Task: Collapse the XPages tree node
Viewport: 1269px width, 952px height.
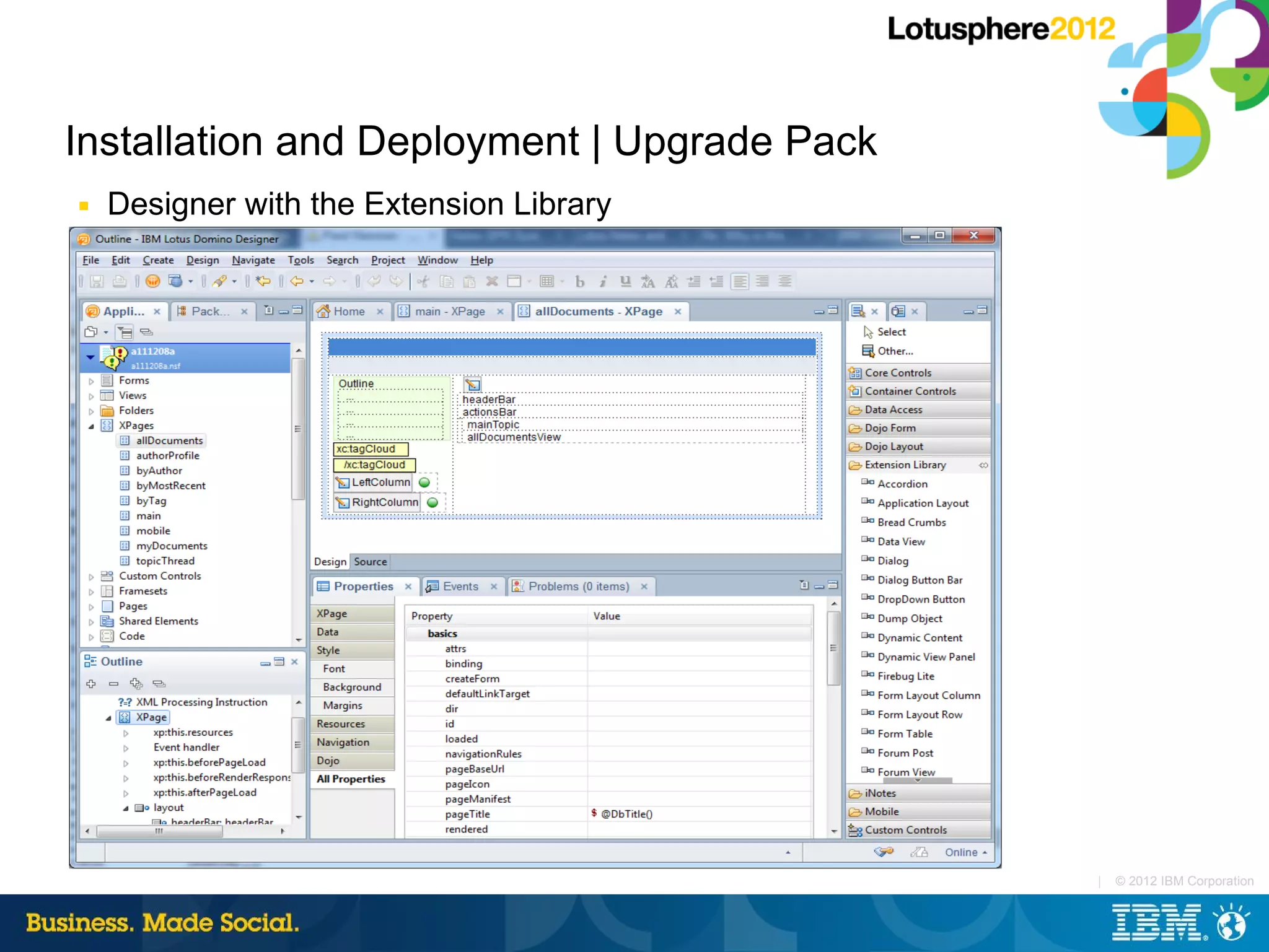Action: 91,426
